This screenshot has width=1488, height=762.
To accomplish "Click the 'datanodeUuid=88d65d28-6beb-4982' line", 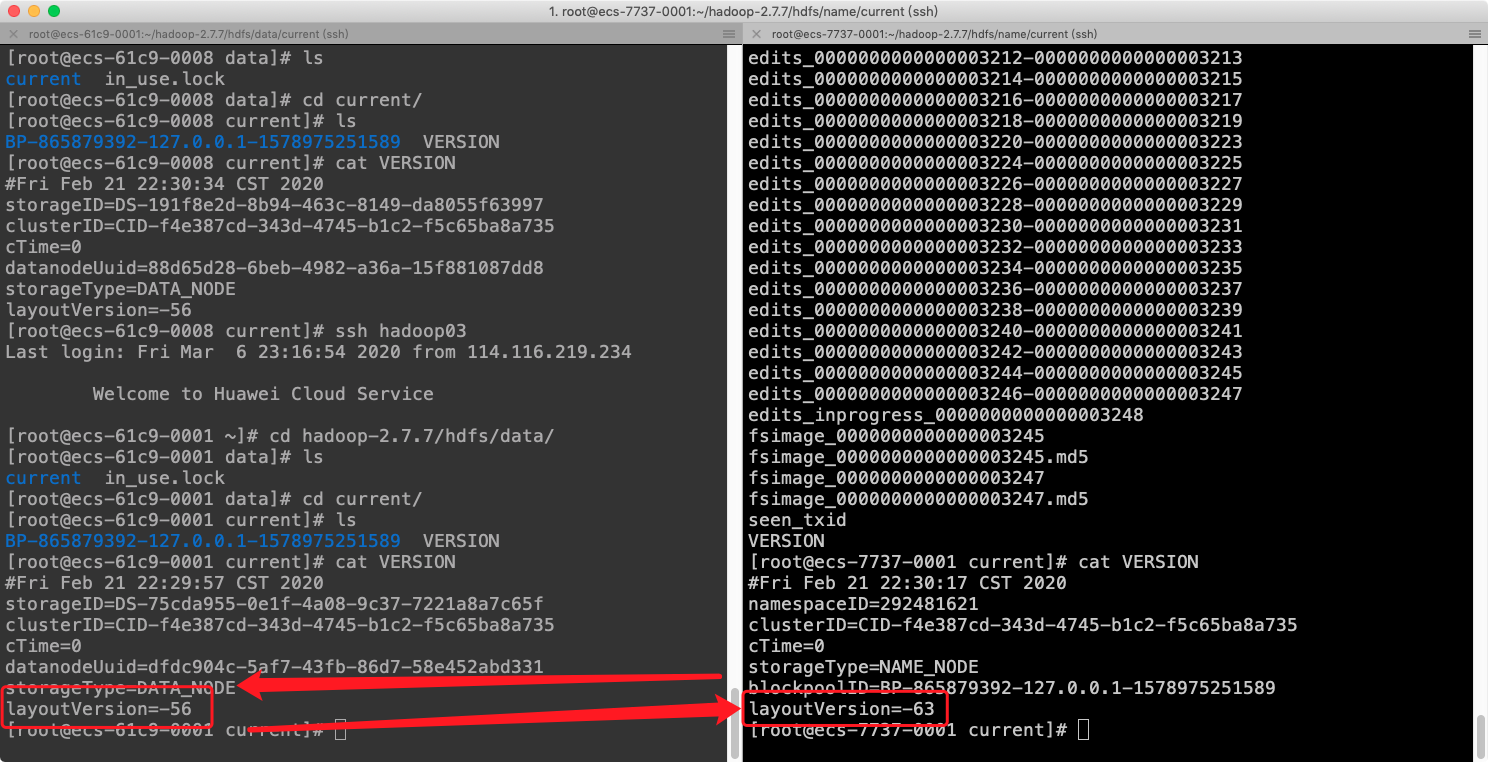I will click(x=275, y=268).
